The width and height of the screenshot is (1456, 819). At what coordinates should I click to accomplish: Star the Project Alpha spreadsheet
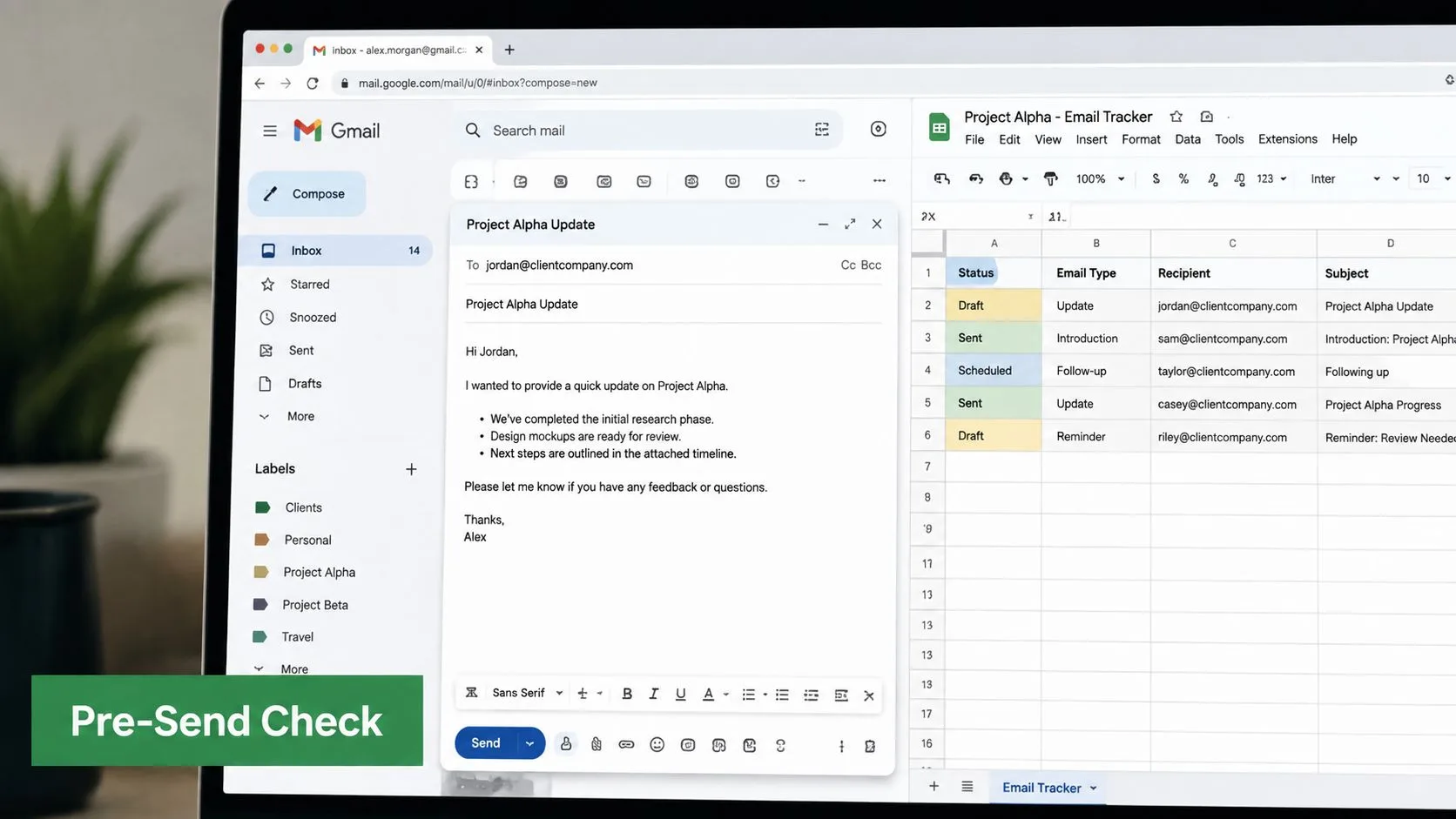pyautogui.click(x=1176, y=117)
